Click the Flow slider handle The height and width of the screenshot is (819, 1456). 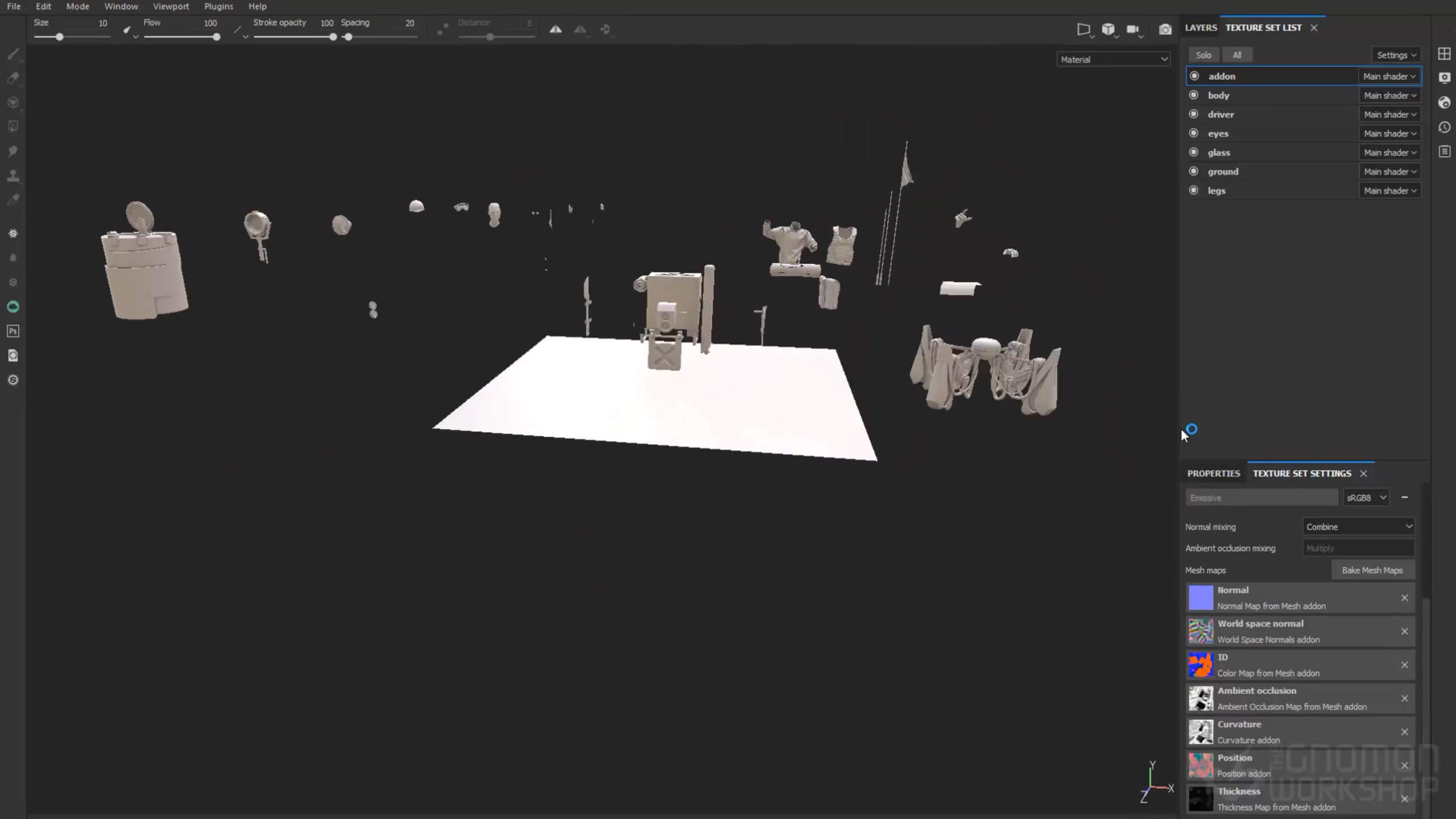(216, 37)
